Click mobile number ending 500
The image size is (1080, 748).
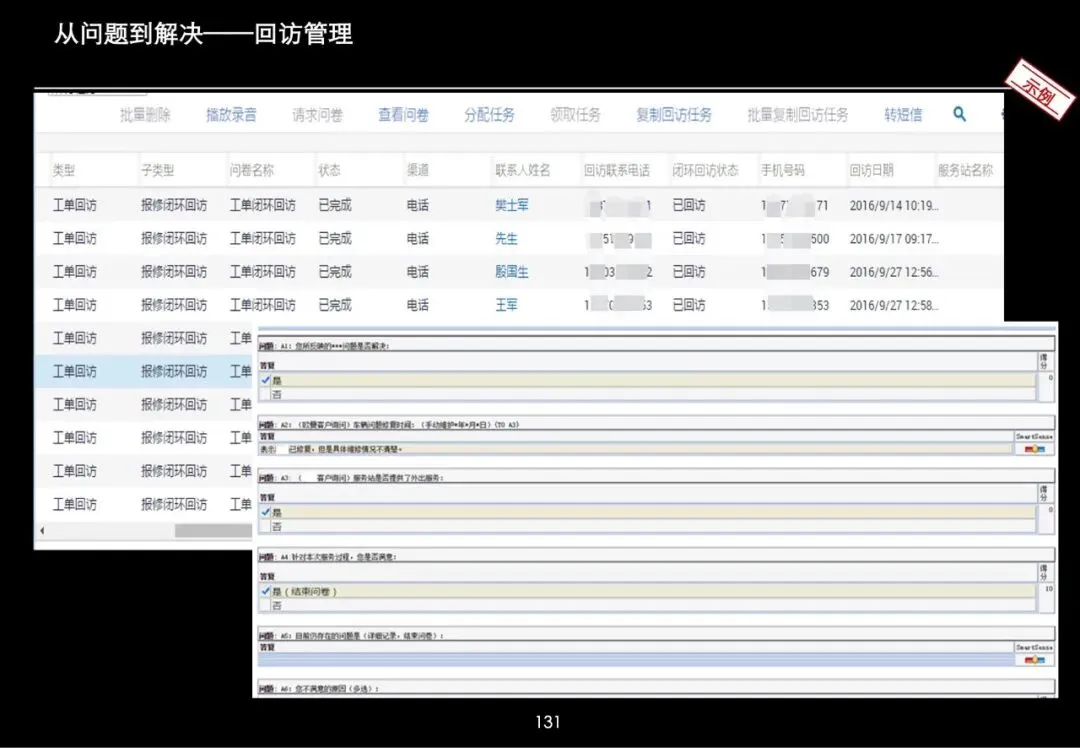pyautogui.click(x=796, y=238)
